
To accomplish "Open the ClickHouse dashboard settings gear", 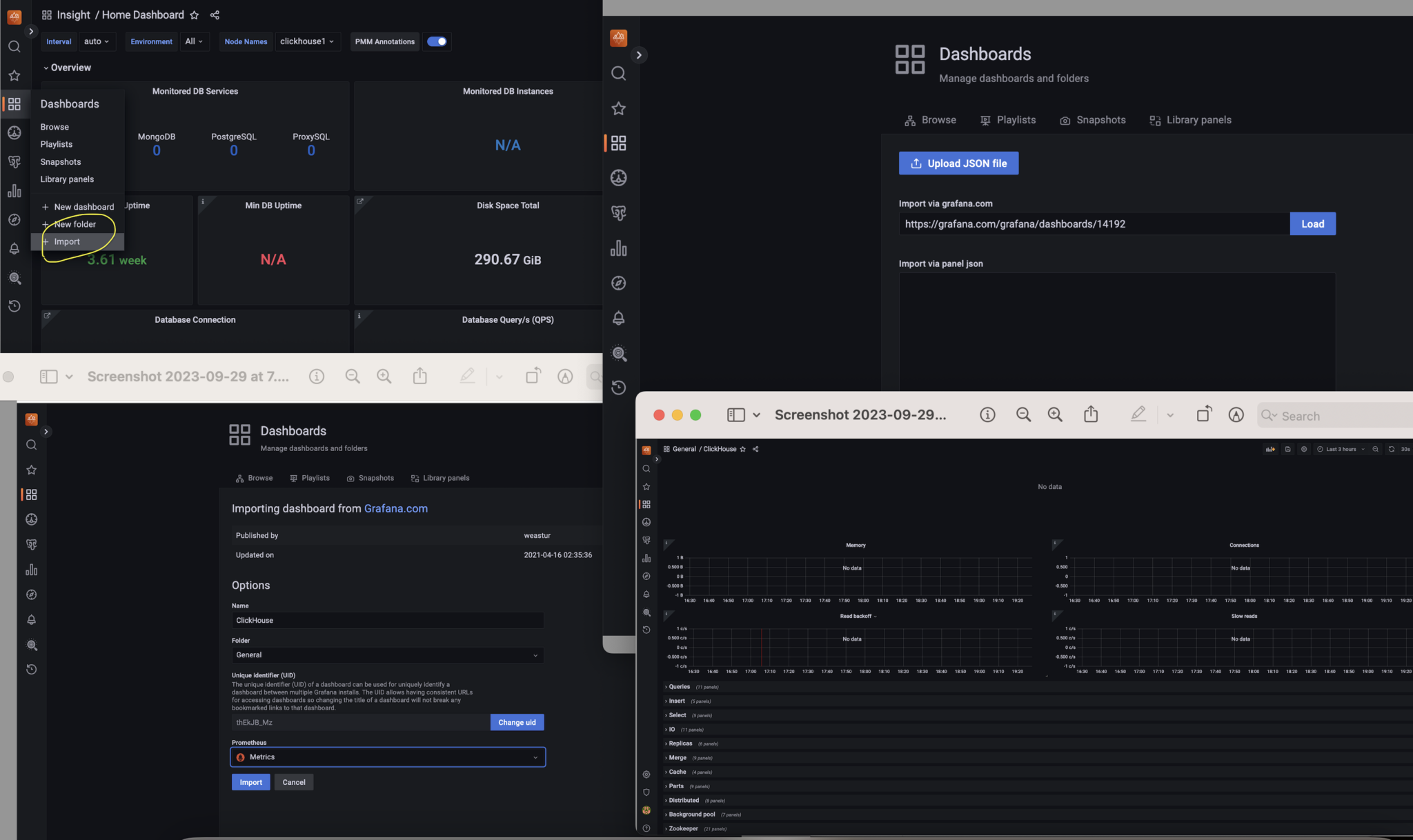I will pos(1304,449).
